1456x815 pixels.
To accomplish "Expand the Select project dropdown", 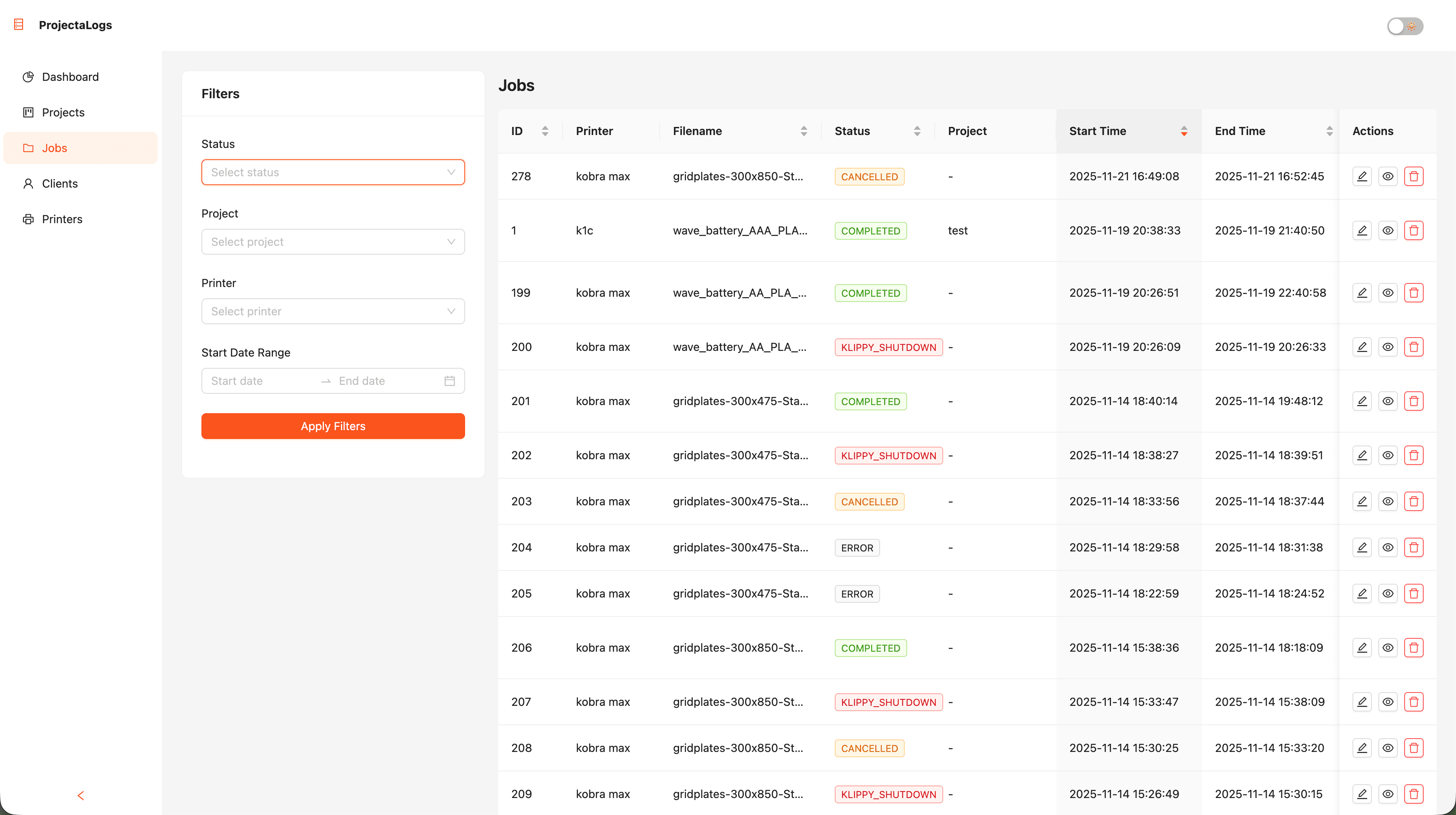I will (x=333, y=242).
